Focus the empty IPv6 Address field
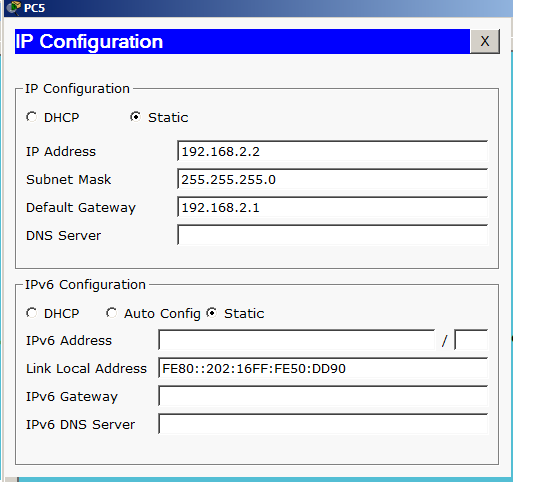The width and height of the screenshot is (535, 489). tap(297, 340)
